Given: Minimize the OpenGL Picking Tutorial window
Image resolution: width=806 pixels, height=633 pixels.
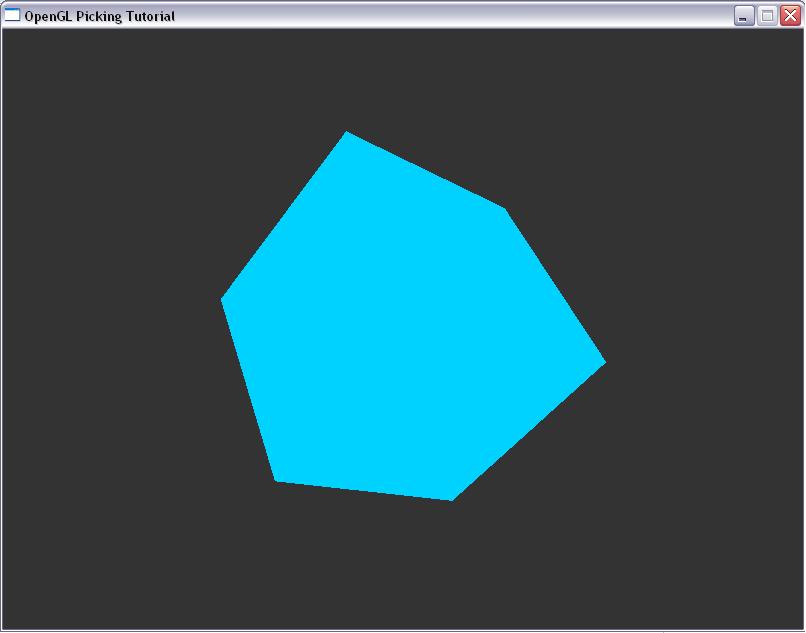Looking at the screenshot, I should pos(744,16).
